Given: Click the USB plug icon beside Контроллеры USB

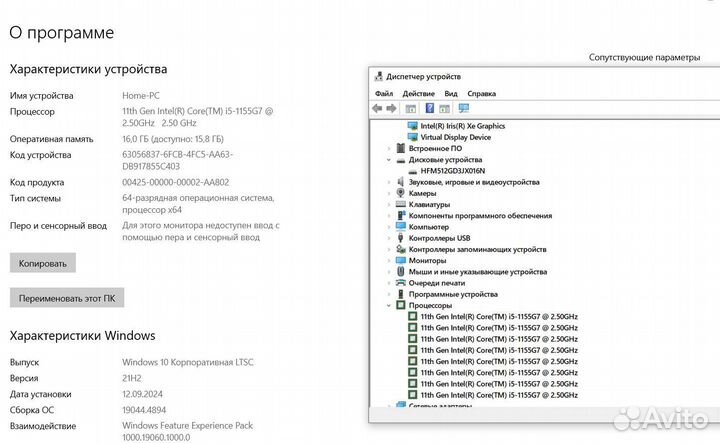Looking at the screenshot, I should [400, 238].
